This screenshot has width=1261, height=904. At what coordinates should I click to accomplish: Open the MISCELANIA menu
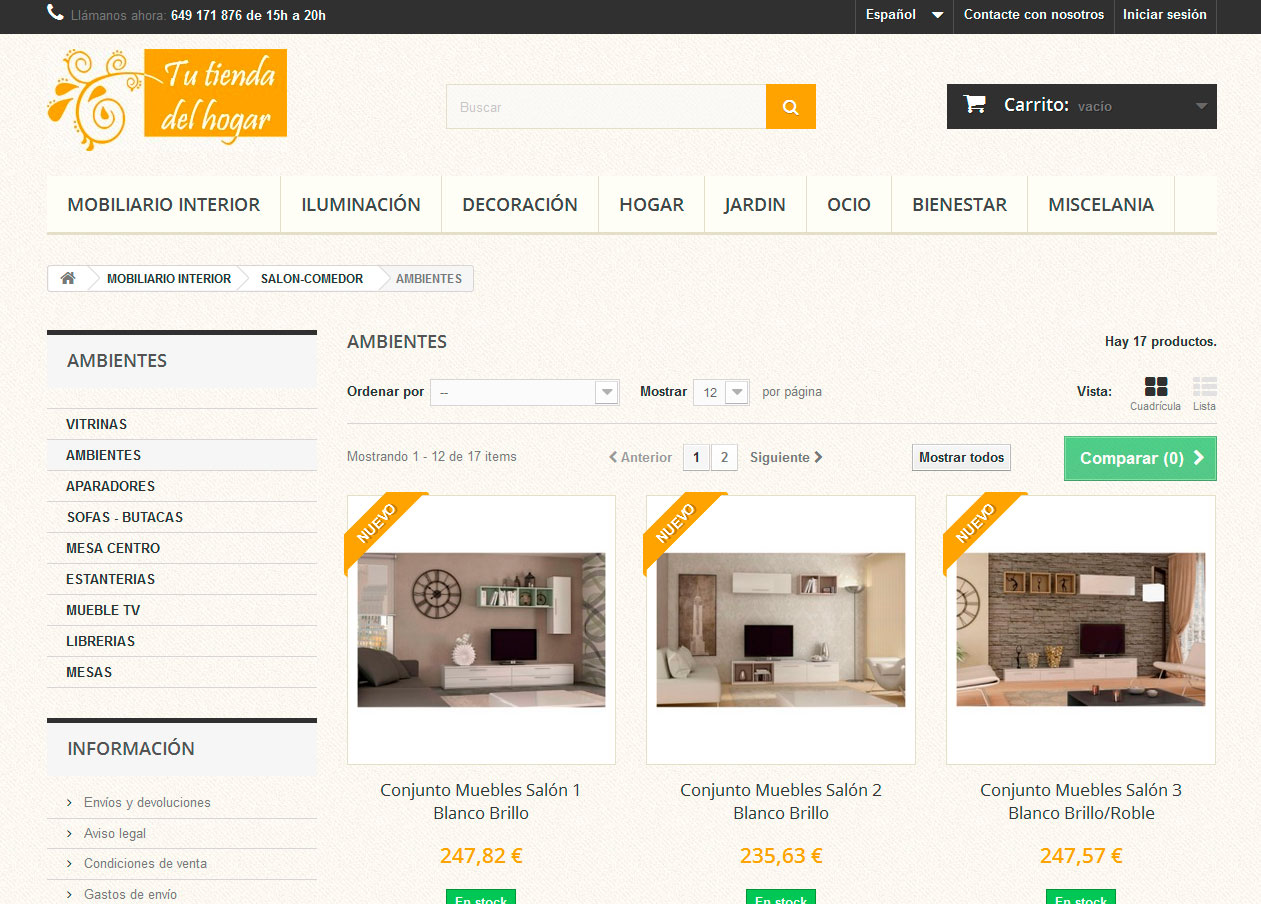coord(1101,205)
